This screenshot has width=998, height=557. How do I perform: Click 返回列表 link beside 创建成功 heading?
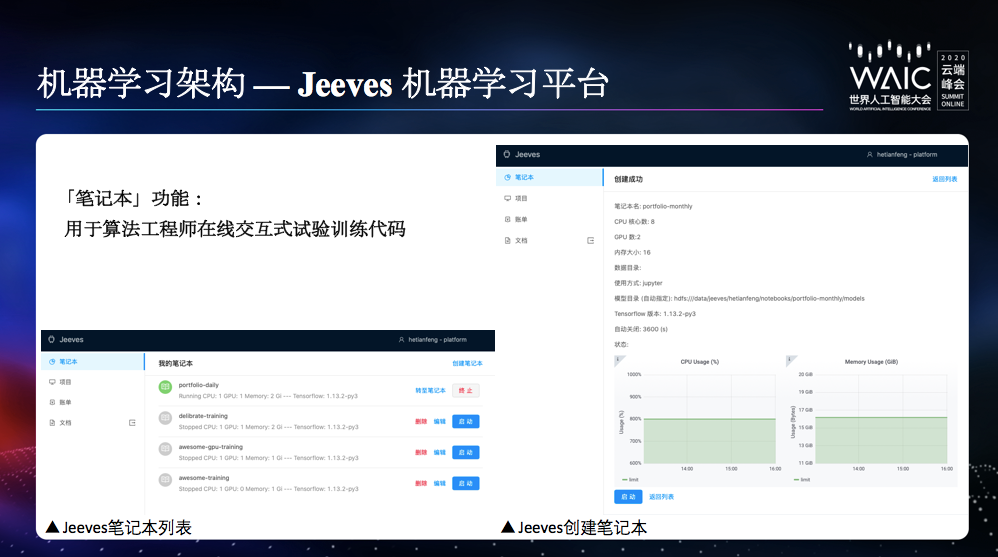tap(945, 180)
